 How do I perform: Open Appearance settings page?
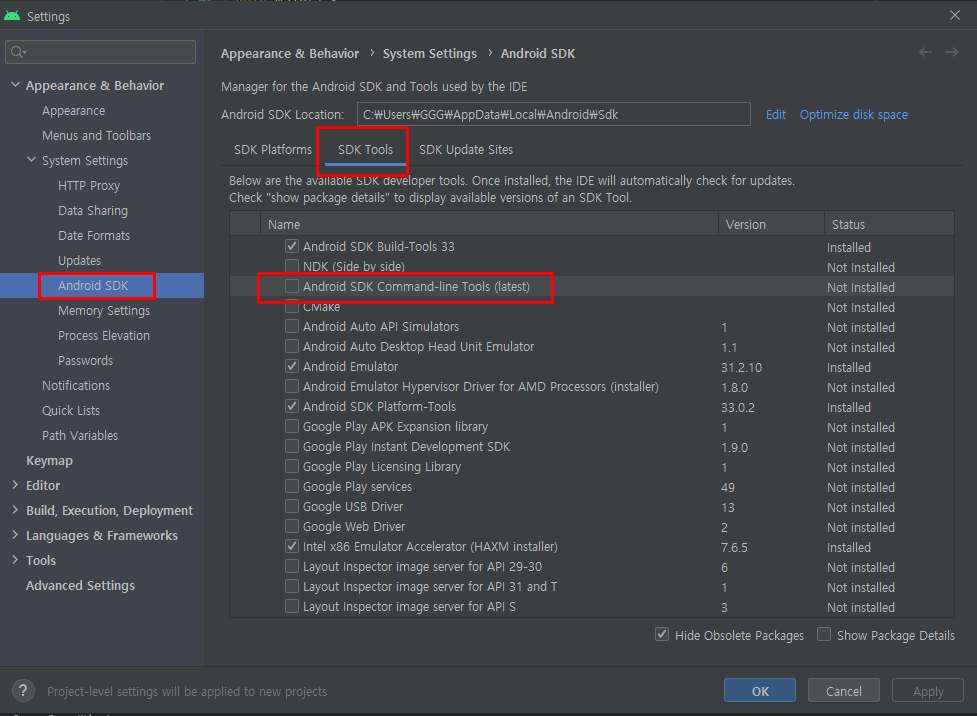pyautogui.click(x=74, y=110)
